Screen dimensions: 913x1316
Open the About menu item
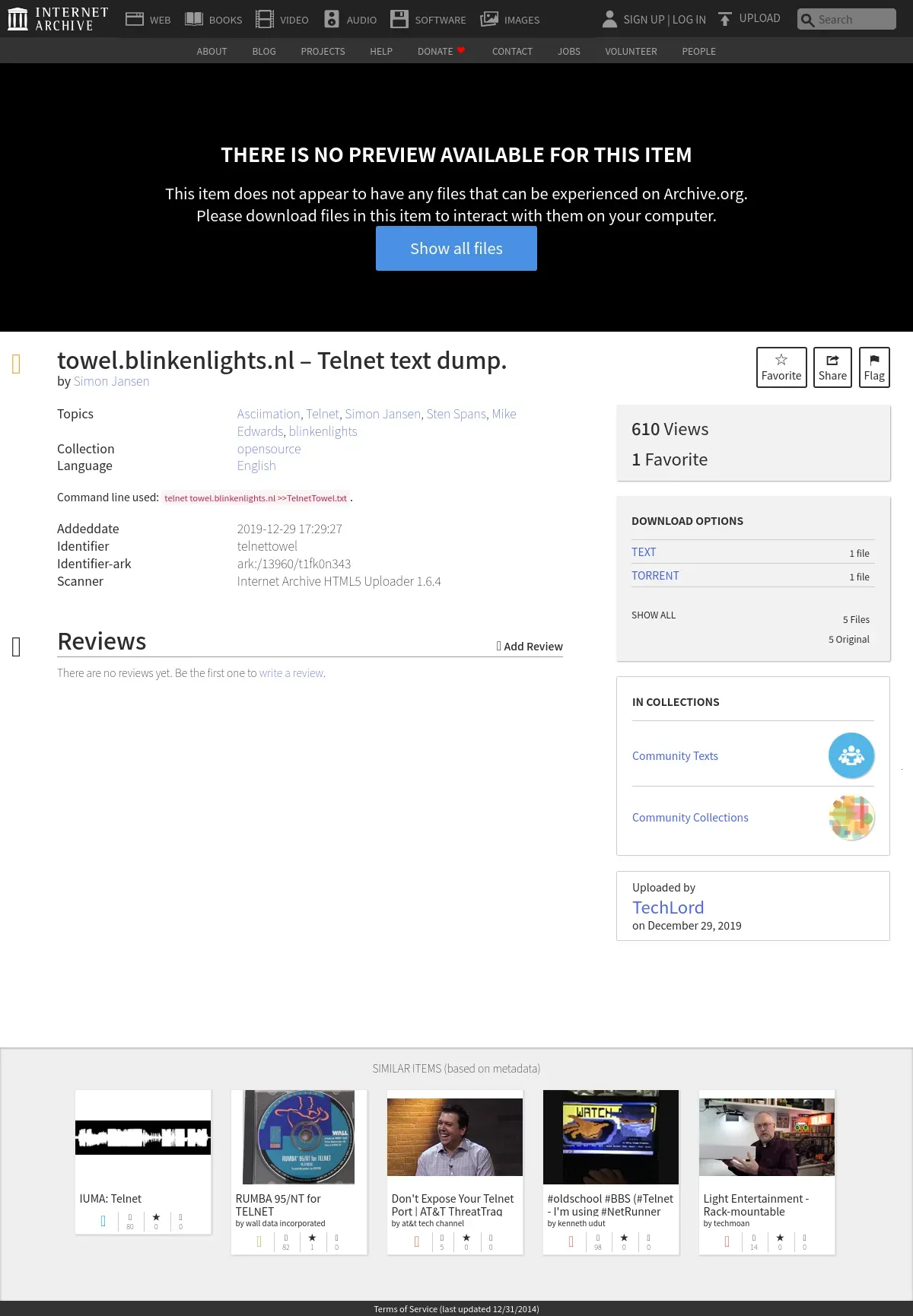[212, 51]
